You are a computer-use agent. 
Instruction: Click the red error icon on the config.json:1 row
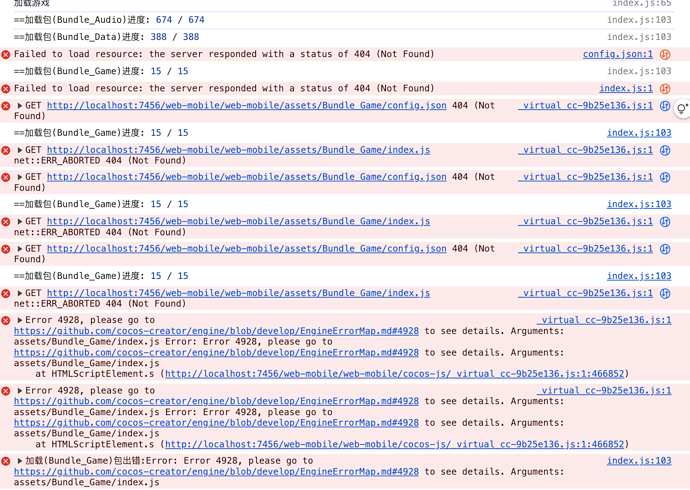(x=6, y=55)
